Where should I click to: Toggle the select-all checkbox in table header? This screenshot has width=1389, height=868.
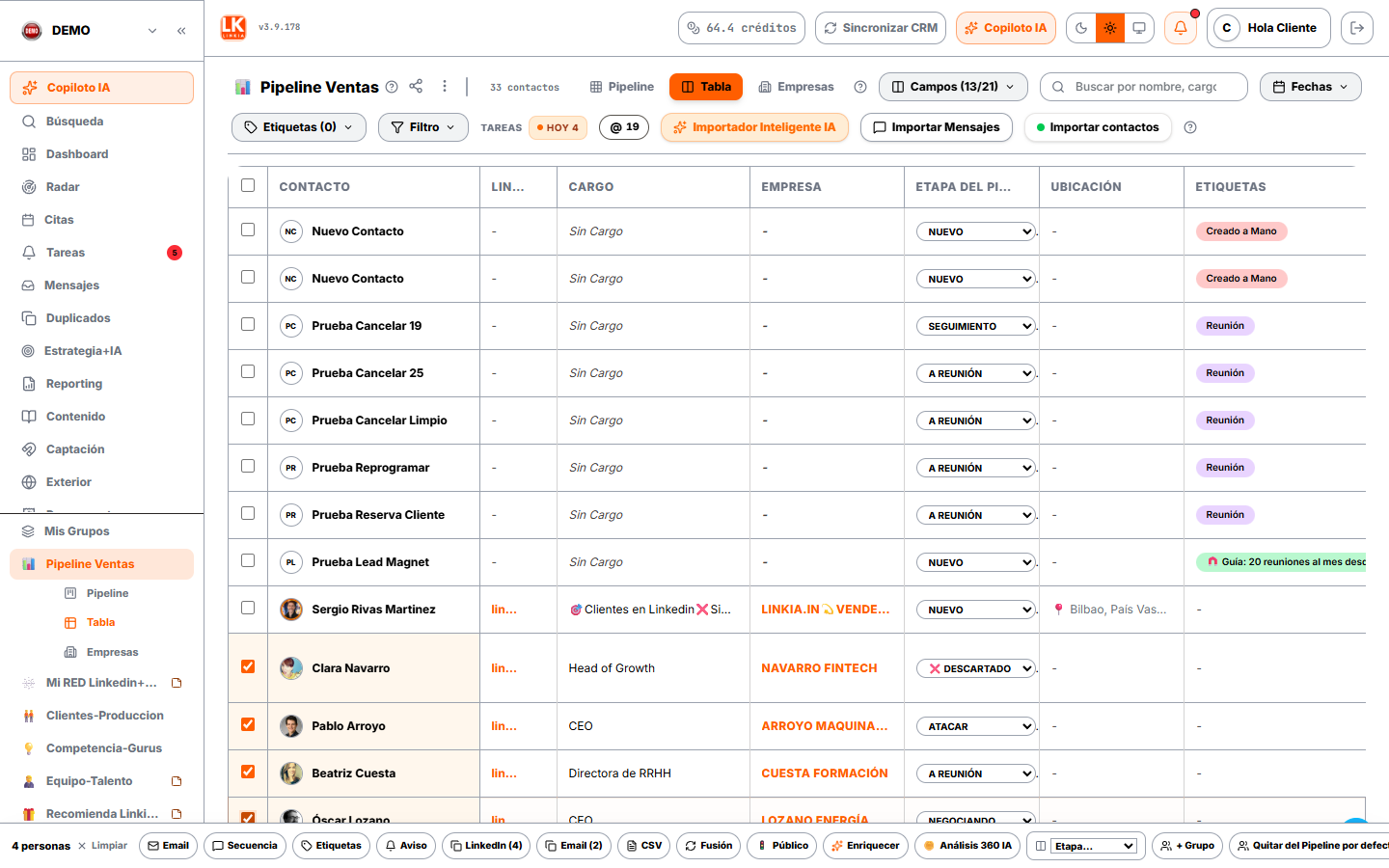(x=248, y=185)
